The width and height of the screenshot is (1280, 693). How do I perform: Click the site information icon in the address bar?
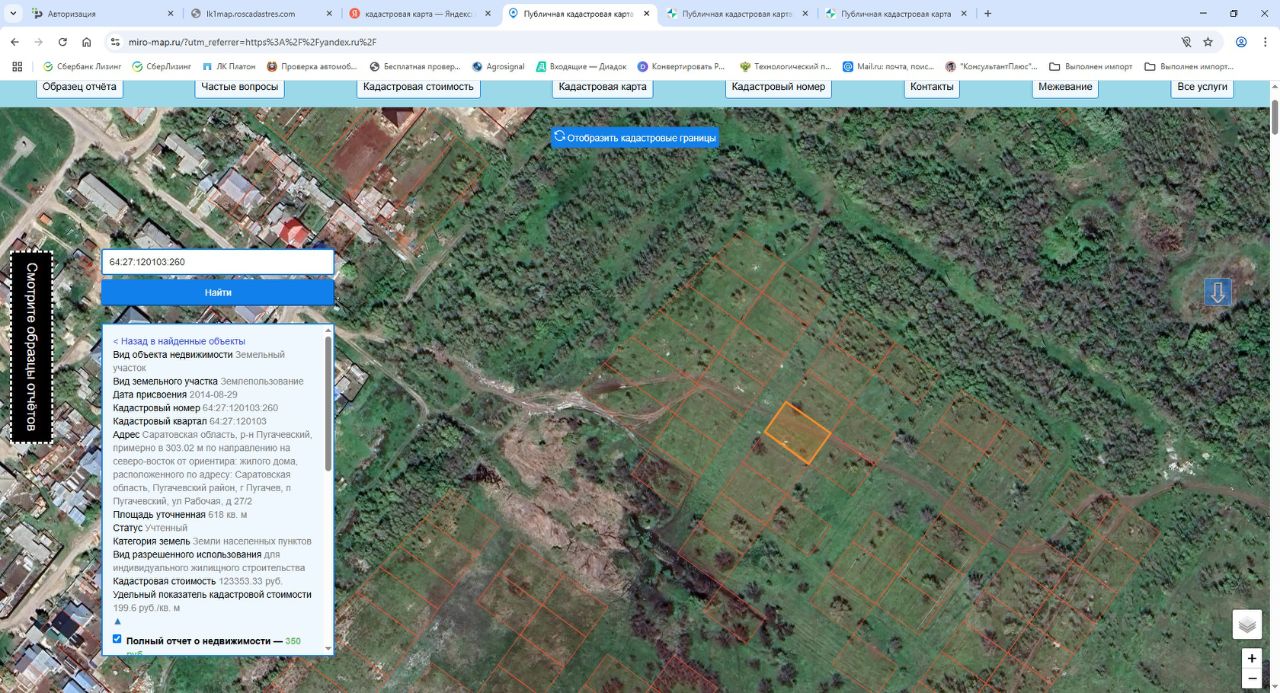(115, 42)
